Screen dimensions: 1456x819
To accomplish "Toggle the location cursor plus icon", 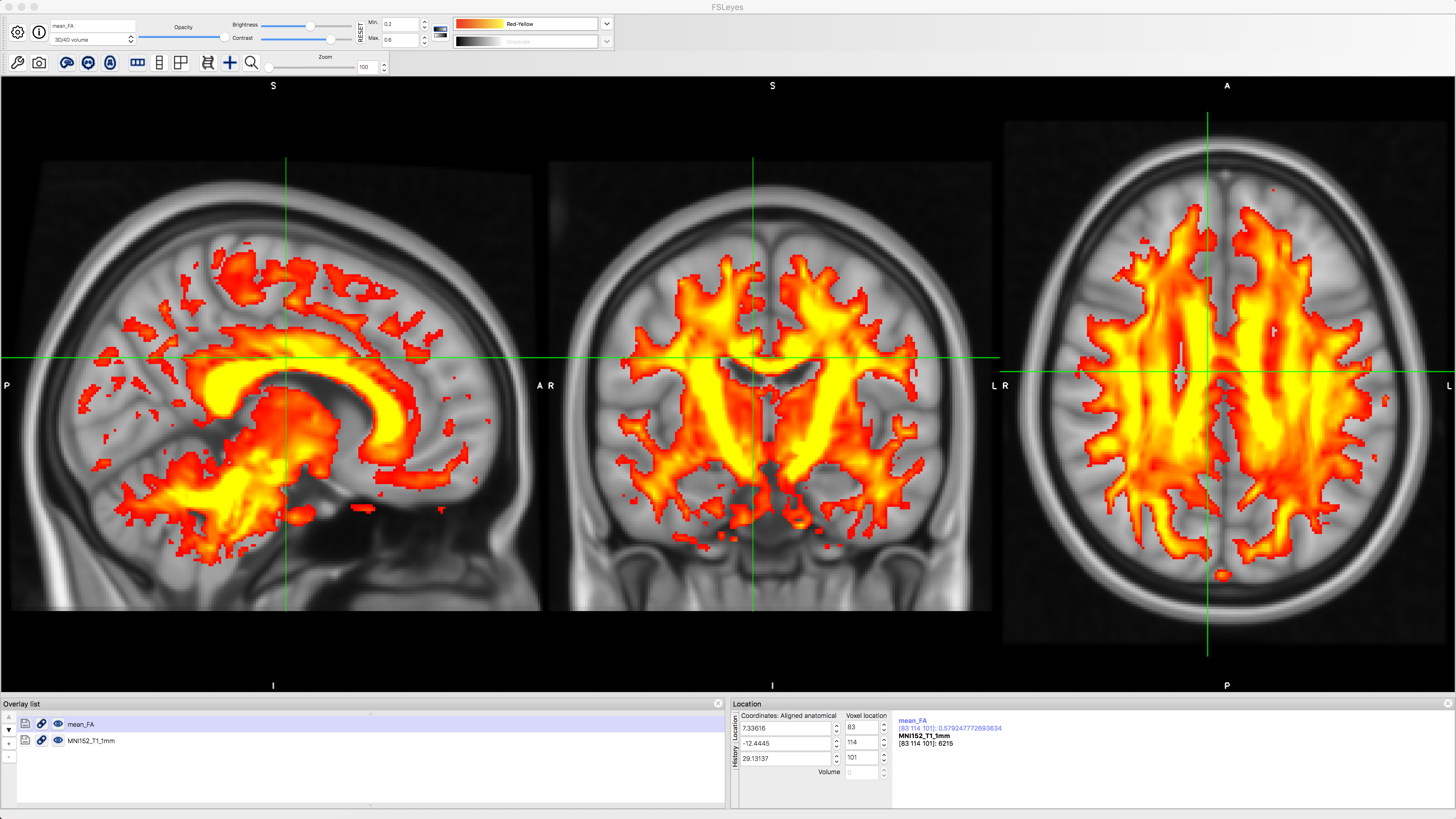I will [230, 63].
